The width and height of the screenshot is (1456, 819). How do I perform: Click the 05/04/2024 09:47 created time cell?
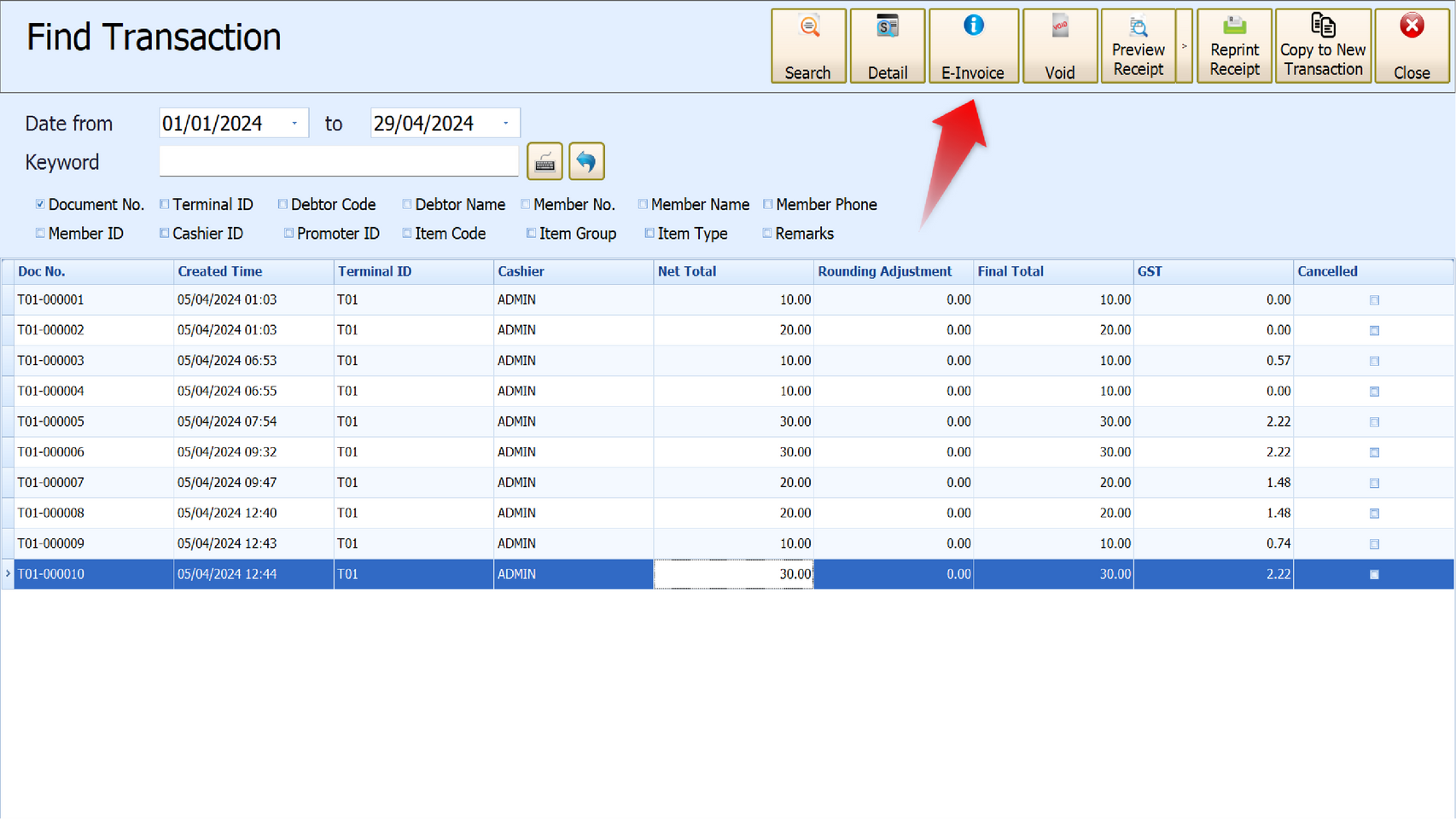coord(253,483)
